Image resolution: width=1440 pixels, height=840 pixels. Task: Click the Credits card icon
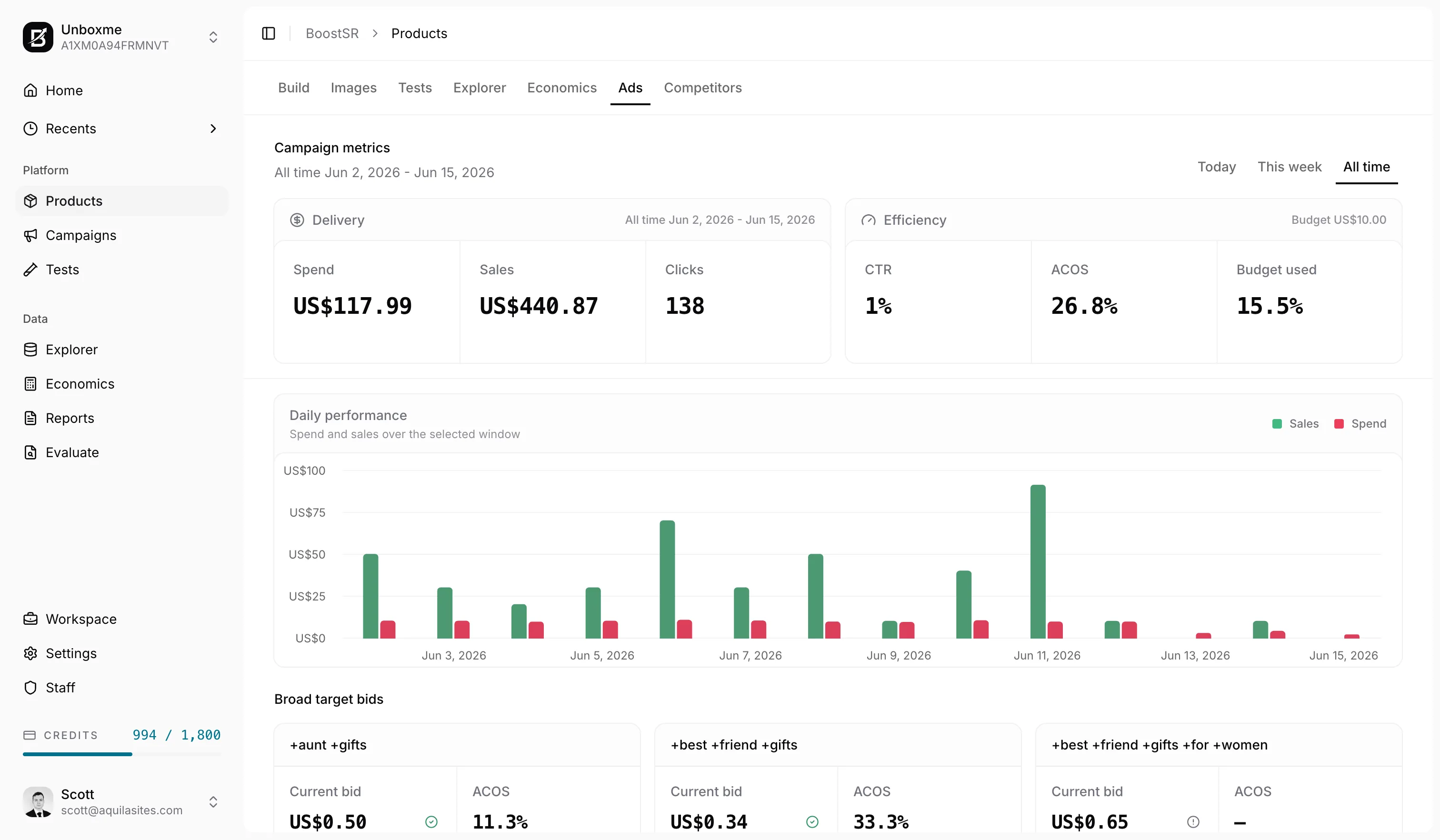pos(30,735)
